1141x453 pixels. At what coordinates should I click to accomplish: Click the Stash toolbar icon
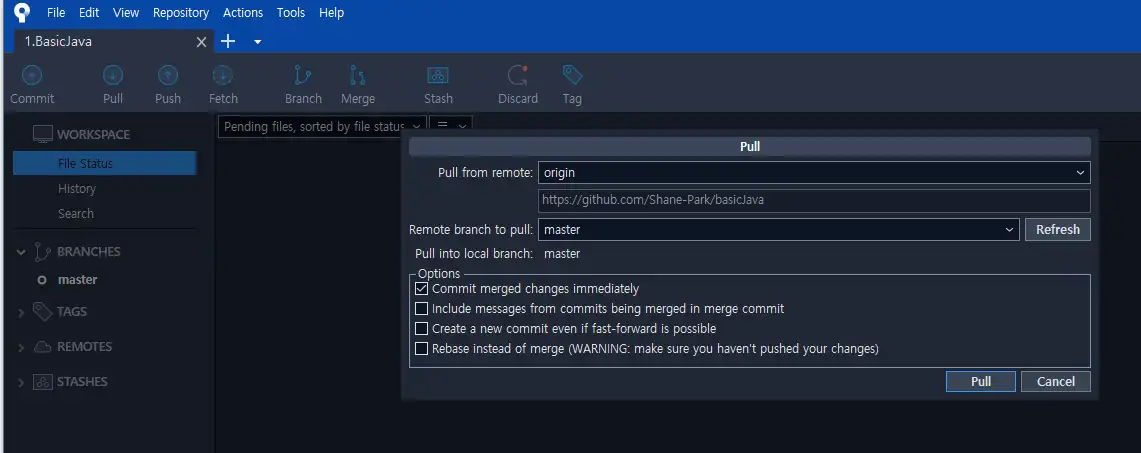437,75
